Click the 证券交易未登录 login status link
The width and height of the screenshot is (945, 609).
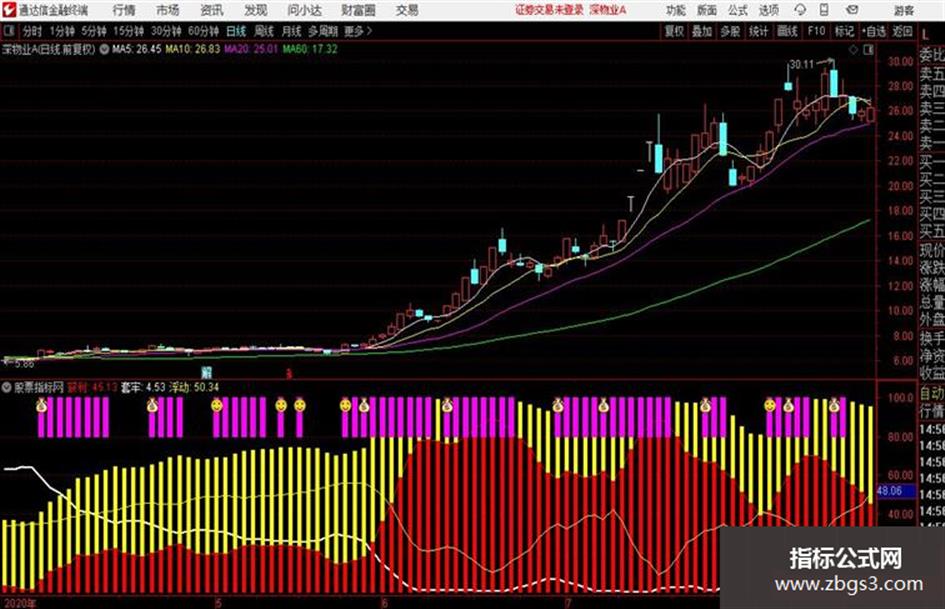click(549, 10)
